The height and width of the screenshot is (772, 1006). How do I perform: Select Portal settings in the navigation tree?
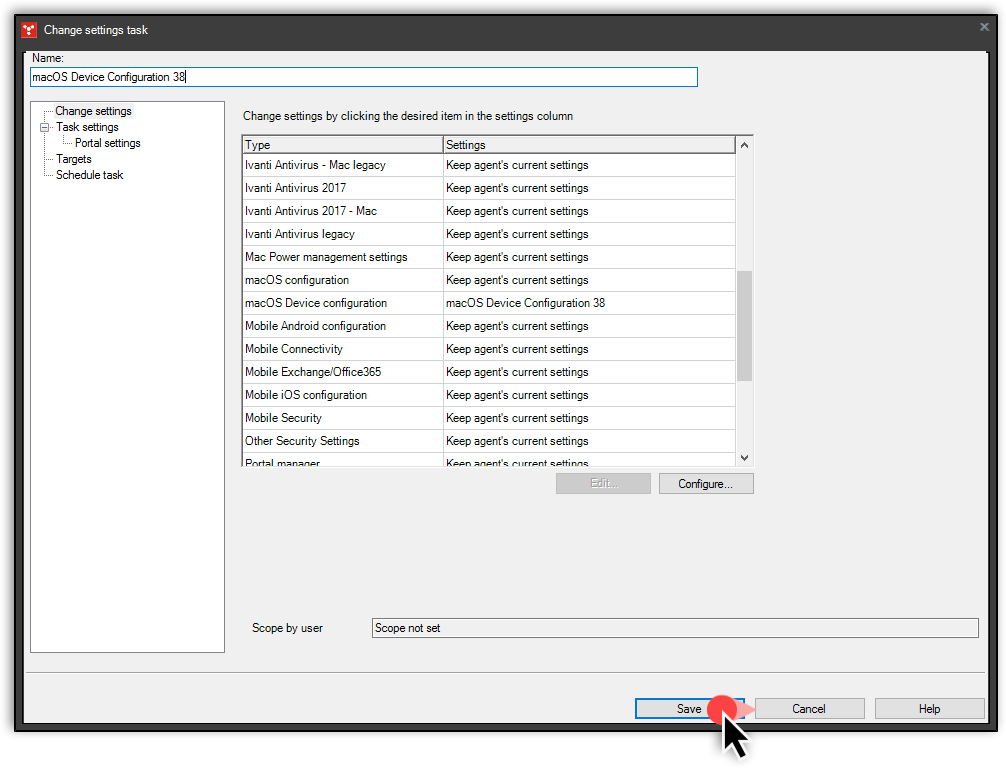[107, 143]
